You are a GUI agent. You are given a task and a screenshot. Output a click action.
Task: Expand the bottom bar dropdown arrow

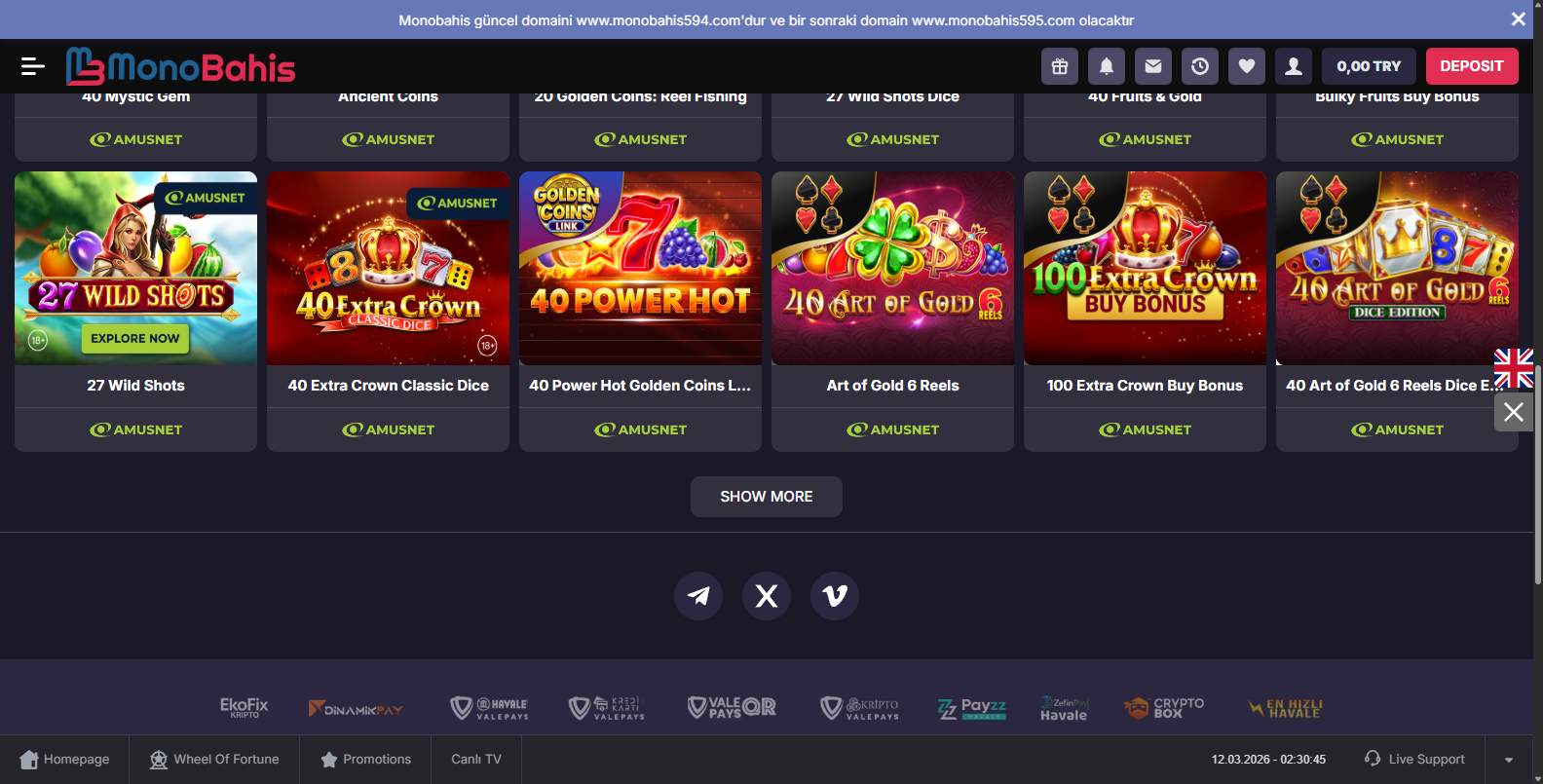click(x=1509, y=760)
